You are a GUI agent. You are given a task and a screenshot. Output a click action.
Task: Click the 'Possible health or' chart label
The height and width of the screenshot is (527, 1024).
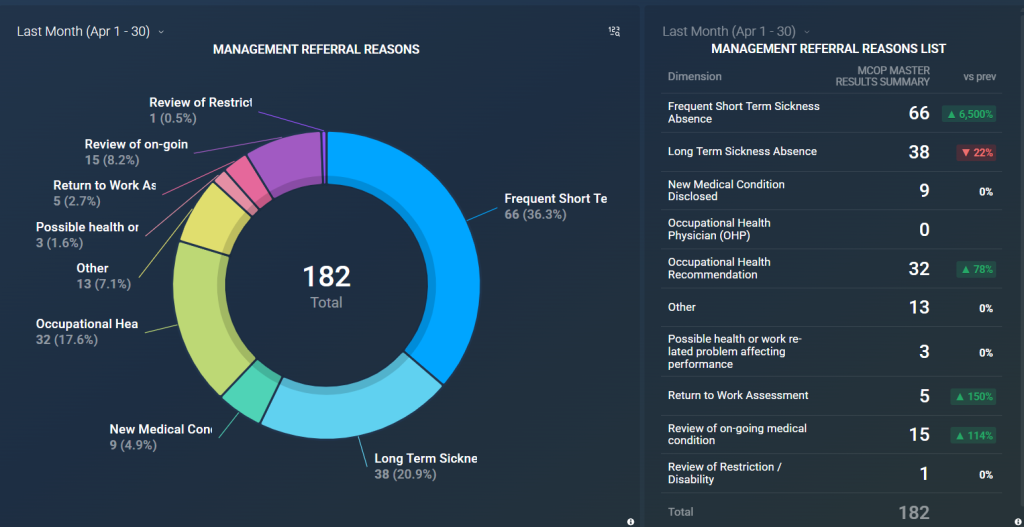[87, 227]
